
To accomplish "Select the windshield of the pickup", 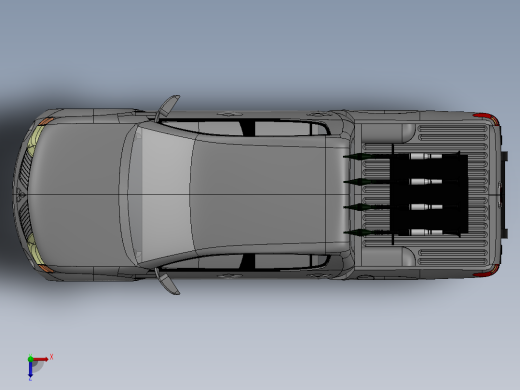I will 162,194.
